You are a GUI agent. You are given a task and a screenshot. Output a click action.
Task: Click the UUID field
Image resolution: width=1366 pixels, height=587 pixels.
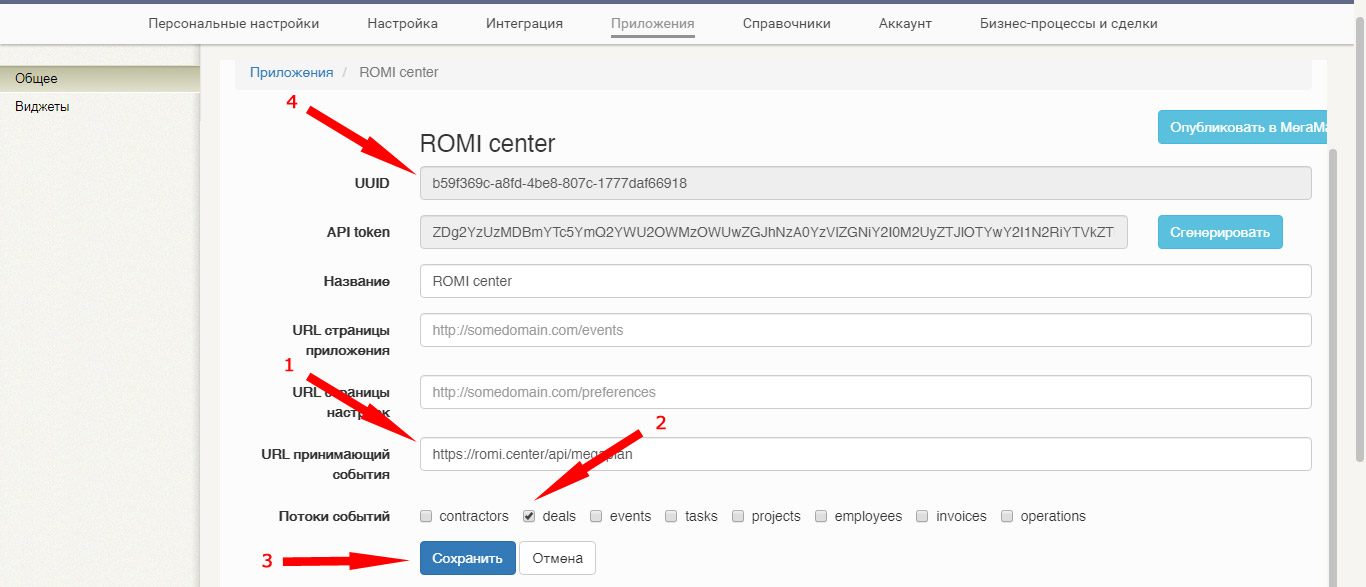coord(865,183)
